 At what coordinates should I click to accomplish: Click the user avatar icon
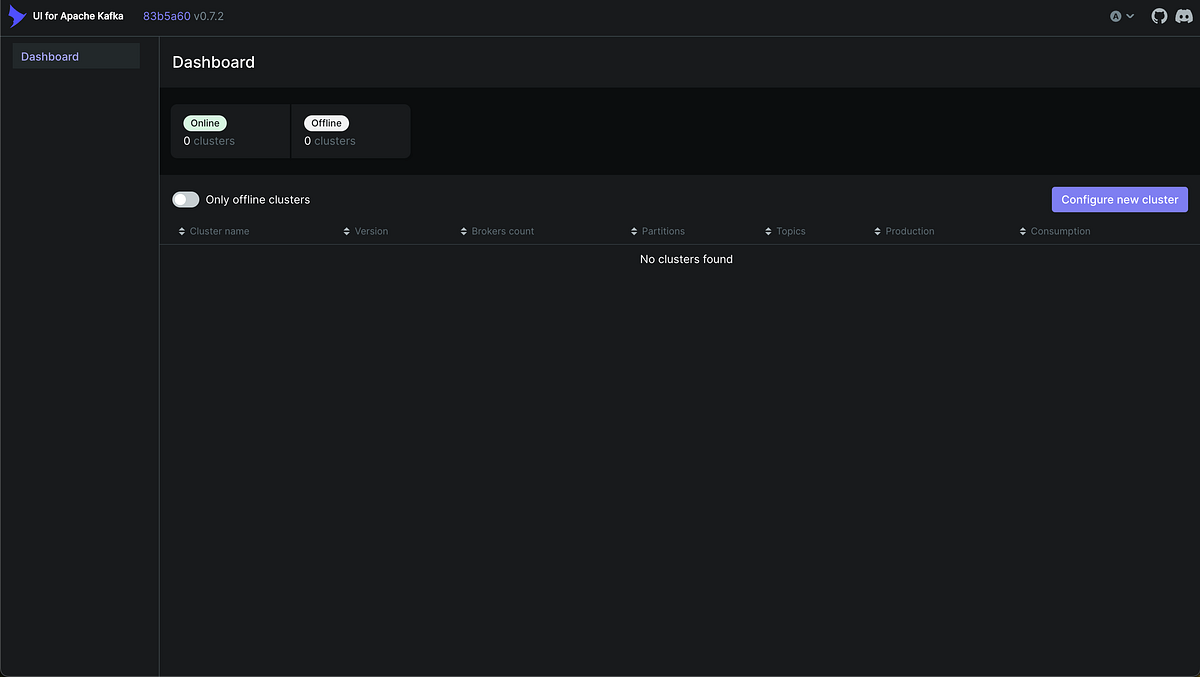(1115, 15)
